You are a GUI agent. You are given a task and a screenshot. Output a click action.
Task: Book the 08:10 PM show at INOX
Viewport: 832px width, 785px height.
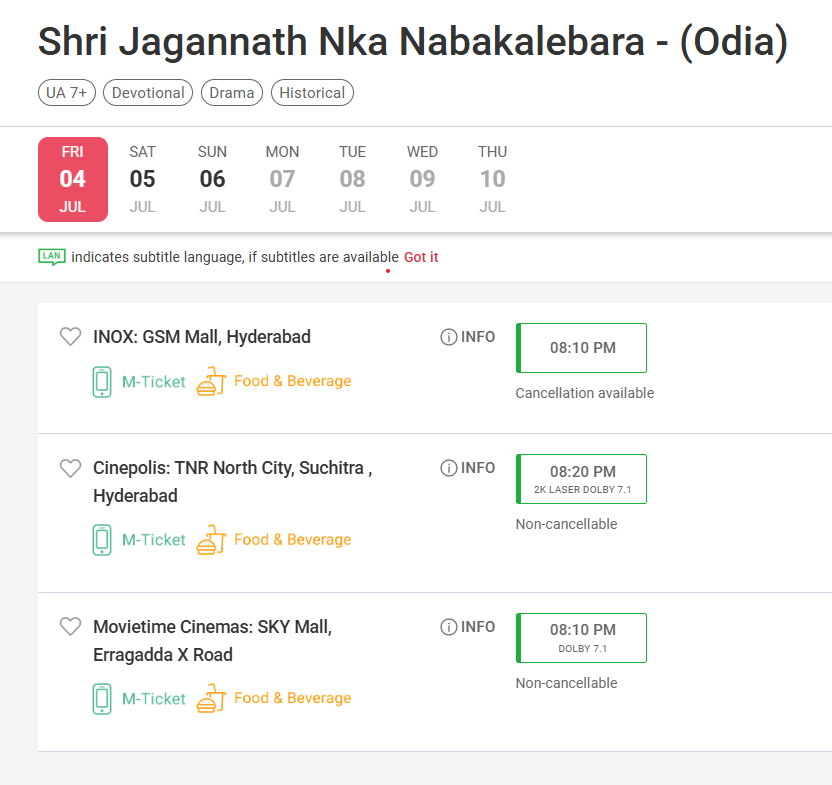(582, 348)
